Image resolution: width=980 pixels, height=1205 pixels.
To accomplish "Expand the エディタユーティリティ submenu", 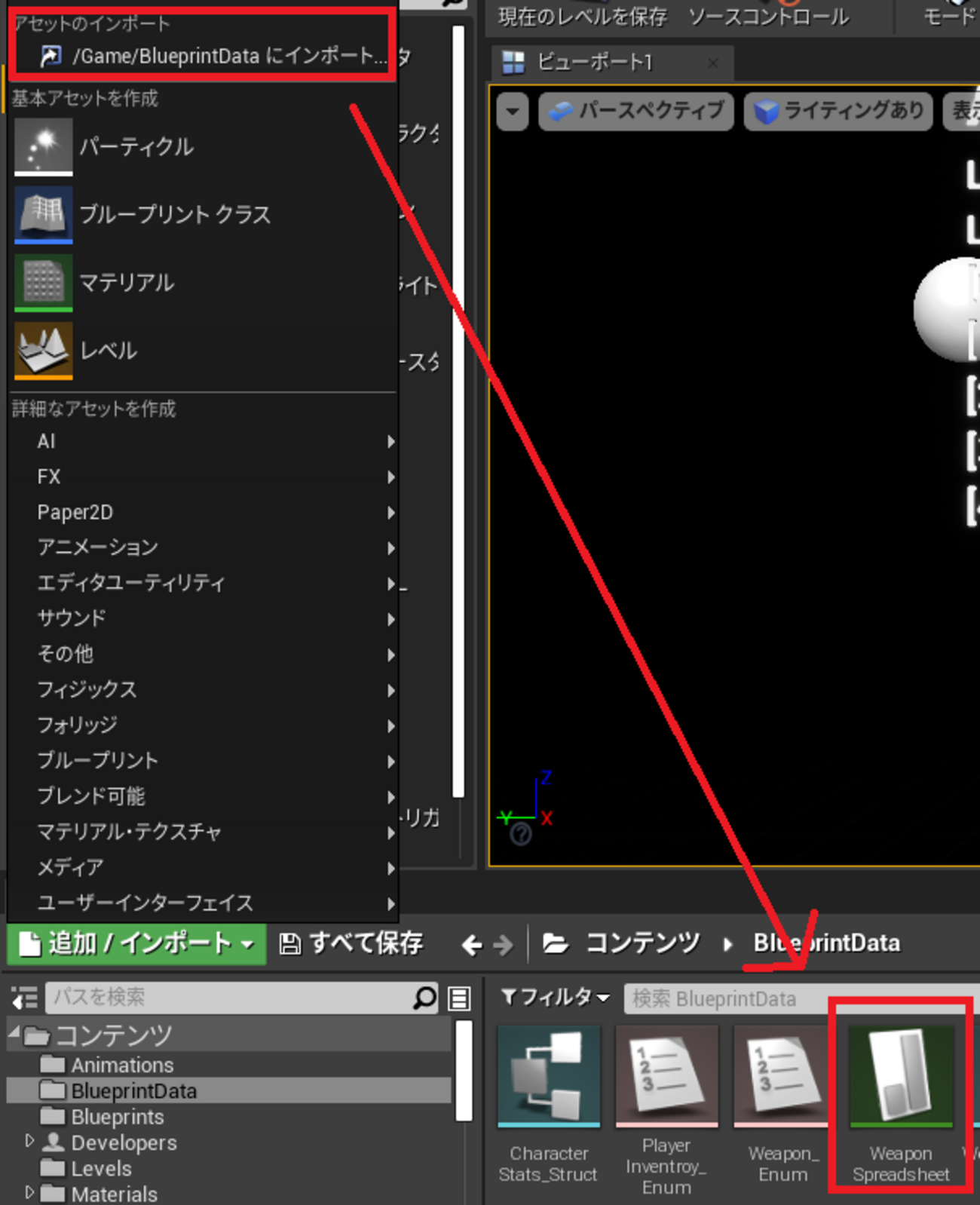I will [x=204, y=583].
